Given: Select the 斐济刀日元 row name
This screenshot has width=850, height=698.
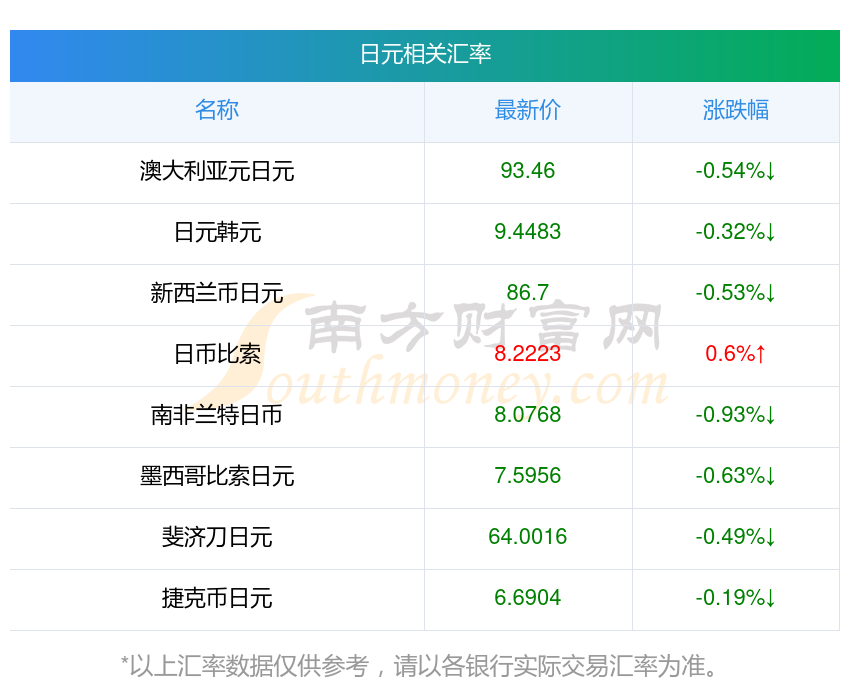Looking at the screenshot, I should coord(217,537).
